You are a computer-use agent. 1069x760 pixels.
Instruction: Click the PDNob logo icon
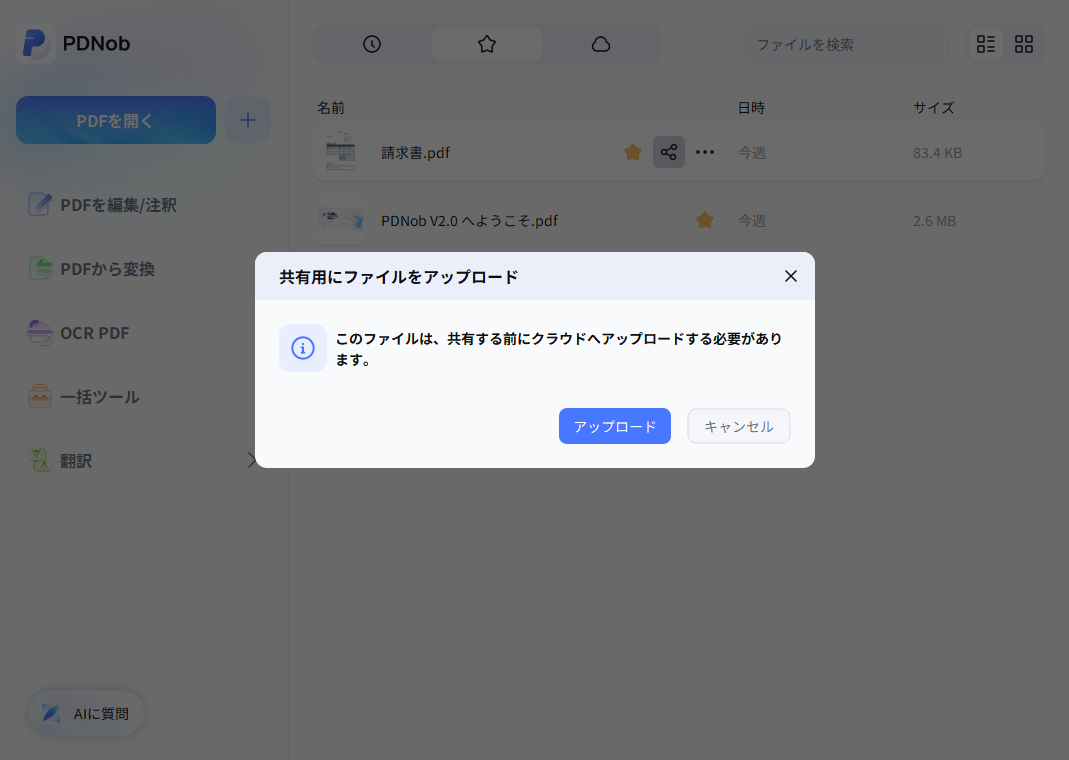click(x=35, y=44)
